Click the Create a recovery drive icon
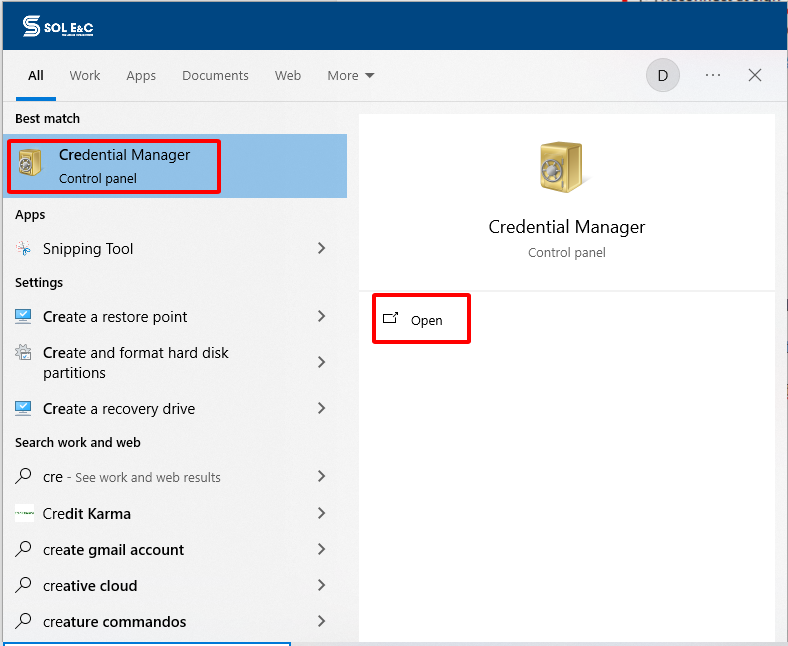 tap(24, 409)
